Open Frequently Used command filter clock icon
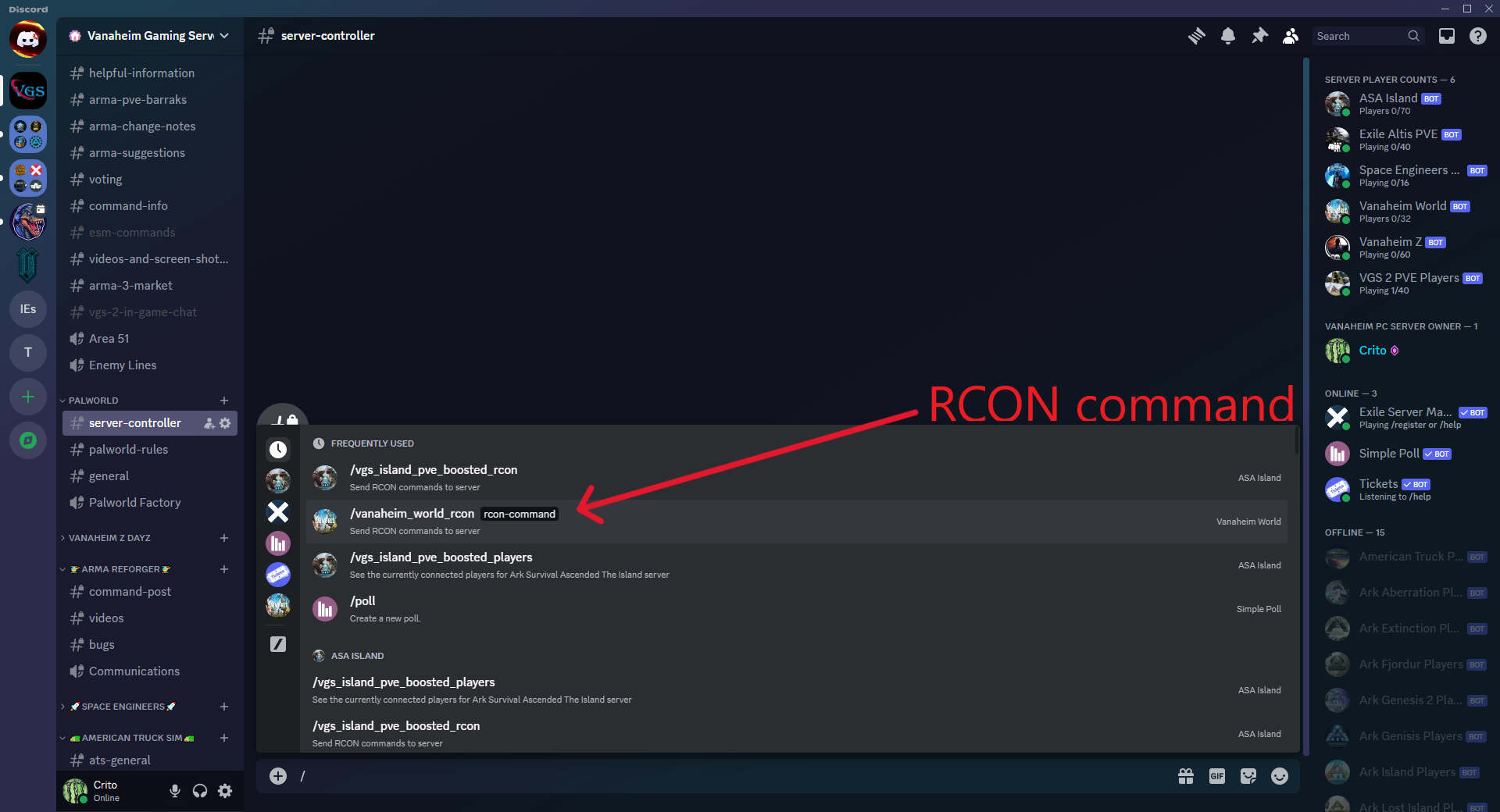 tap(278, 450)
